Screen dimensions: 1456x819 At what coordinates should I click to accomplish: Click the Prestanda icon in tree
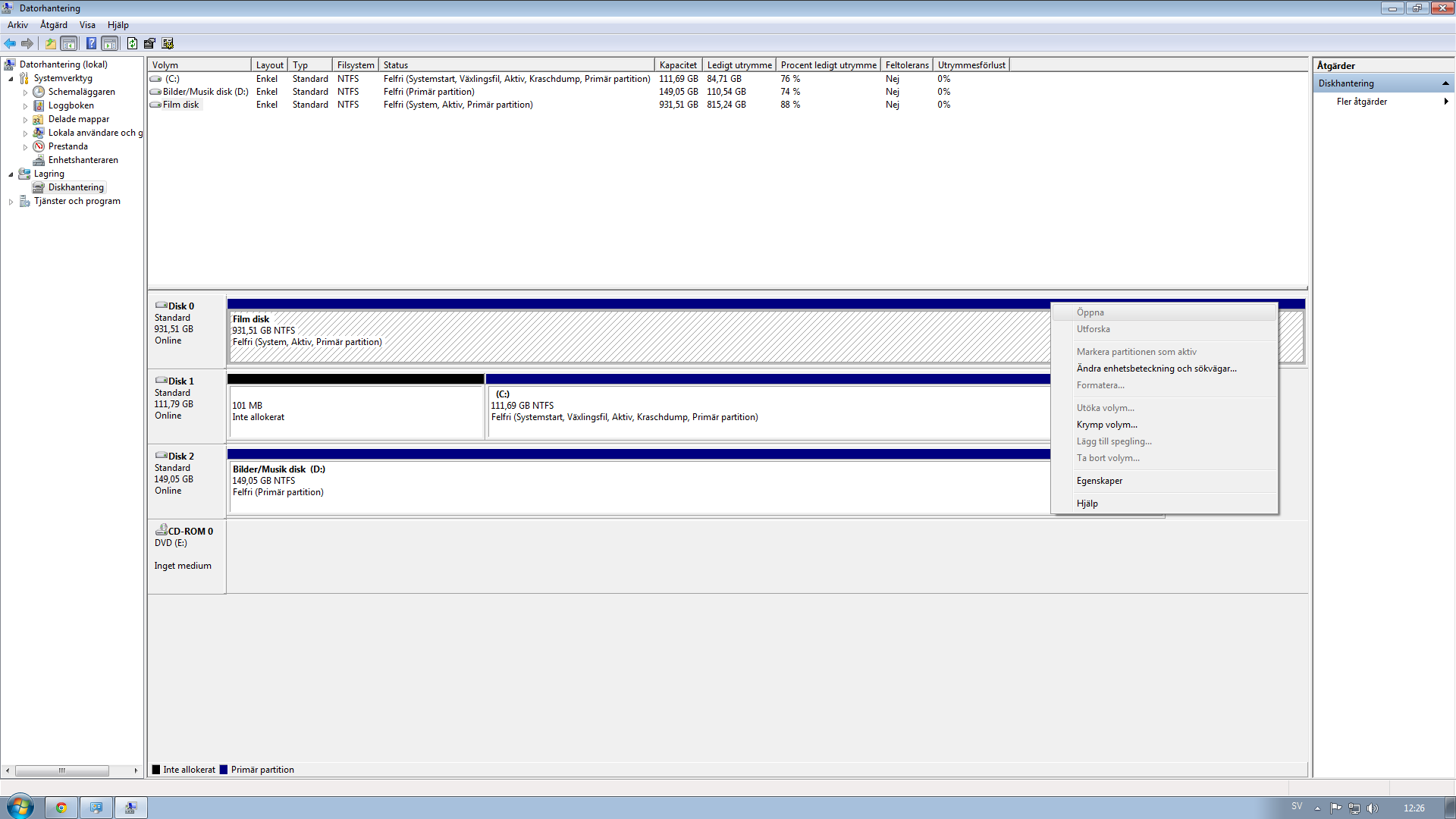[39, 146]
